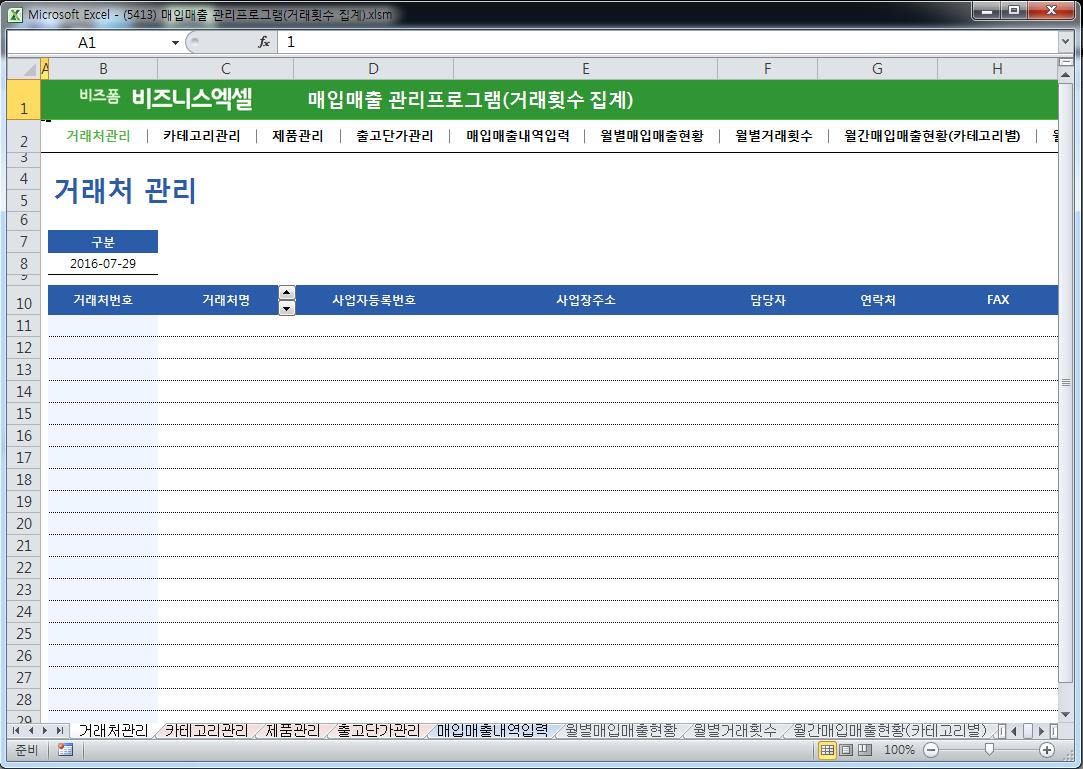
Task: Click 연락처 column header
Action: point(877,300)
